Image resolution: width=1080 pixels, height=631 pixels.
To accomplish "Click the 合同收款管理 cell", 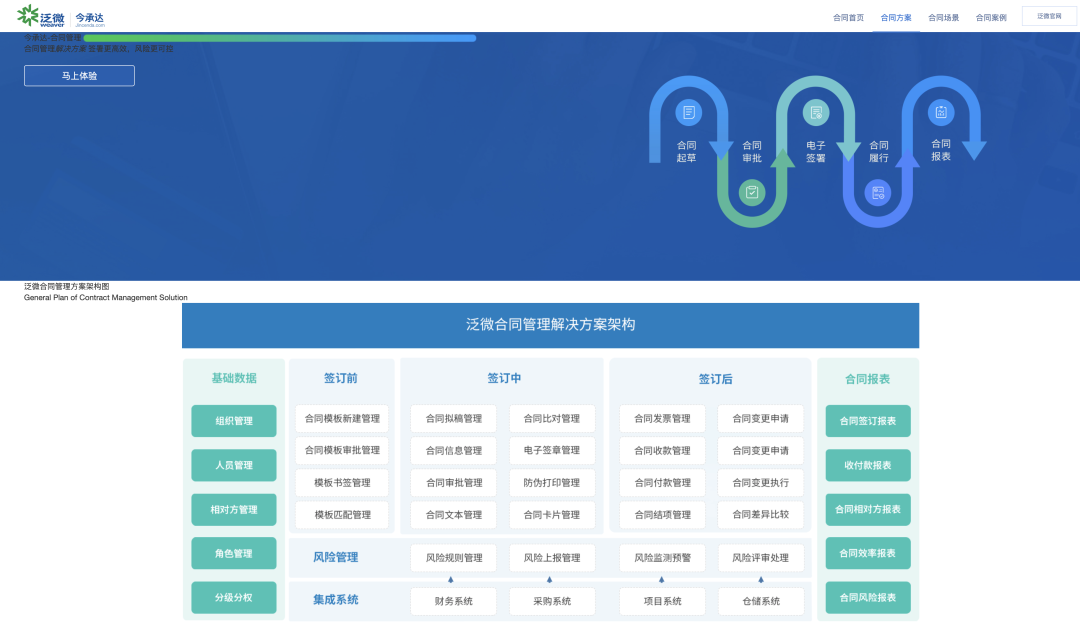I will click(663, 451).
